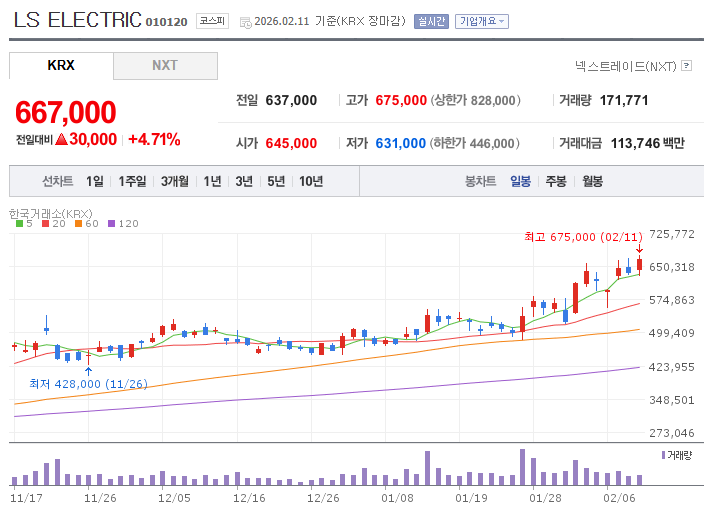
Task: Switch to the NXT exchange tab
Action: point(165,66)
